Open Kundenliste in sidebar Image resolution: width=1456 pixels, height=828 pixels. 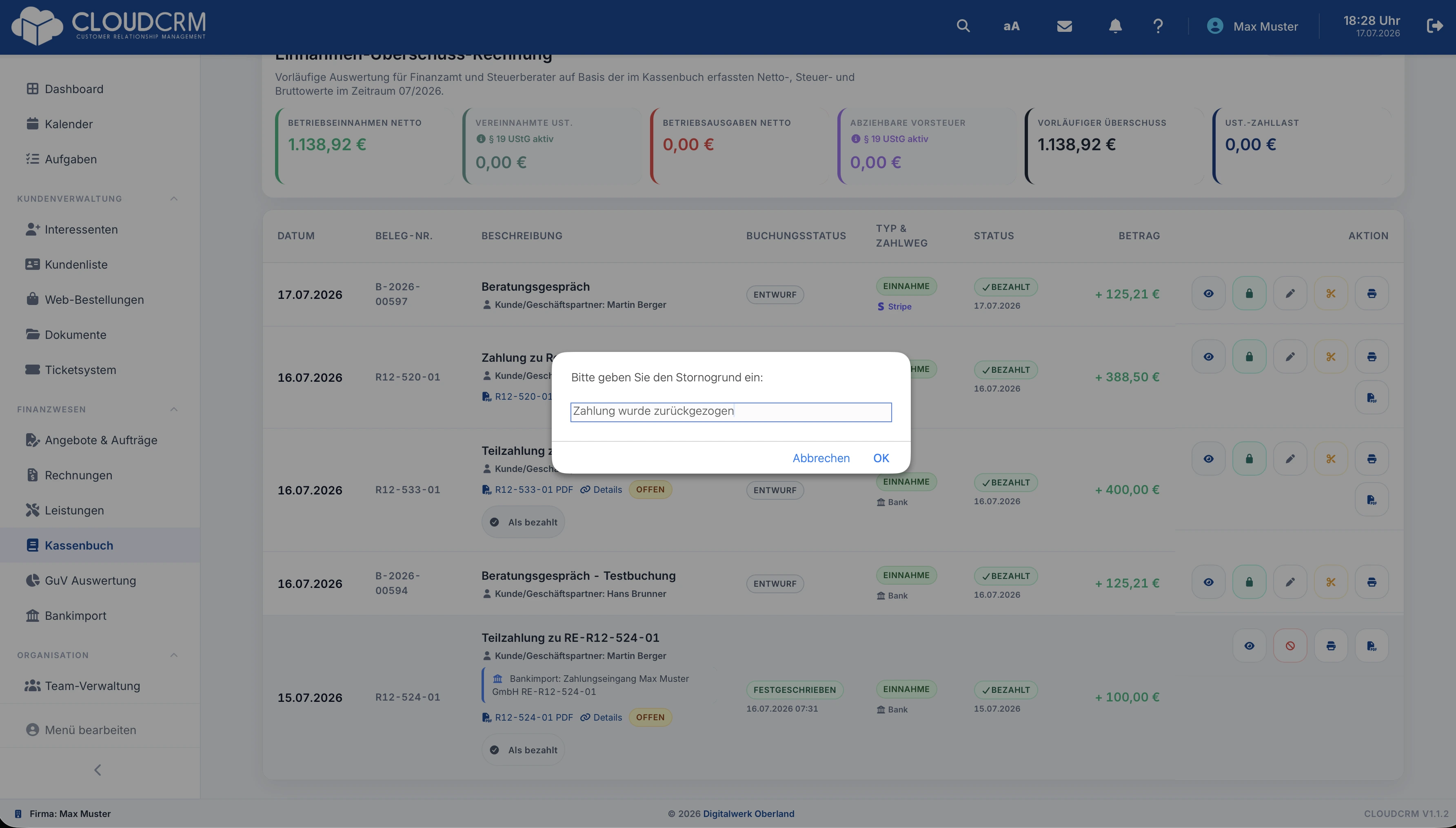(x=100, y=265)
